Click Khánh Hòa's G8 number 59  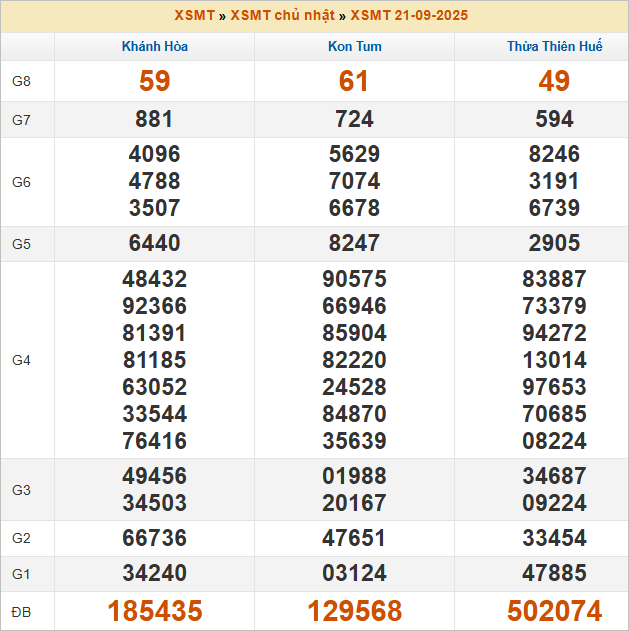[x=154, y=82]
